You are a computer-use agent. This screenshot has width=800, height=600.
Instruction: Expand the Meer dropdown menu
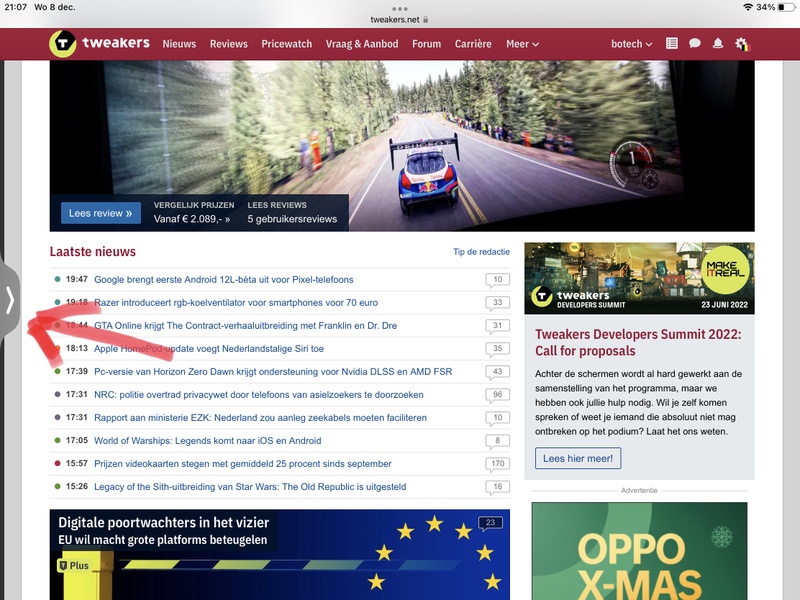pos(522,44)
